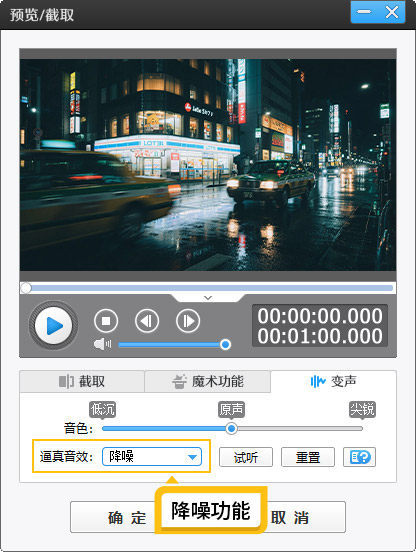Click the 试听 preview button

pos(246,457)
